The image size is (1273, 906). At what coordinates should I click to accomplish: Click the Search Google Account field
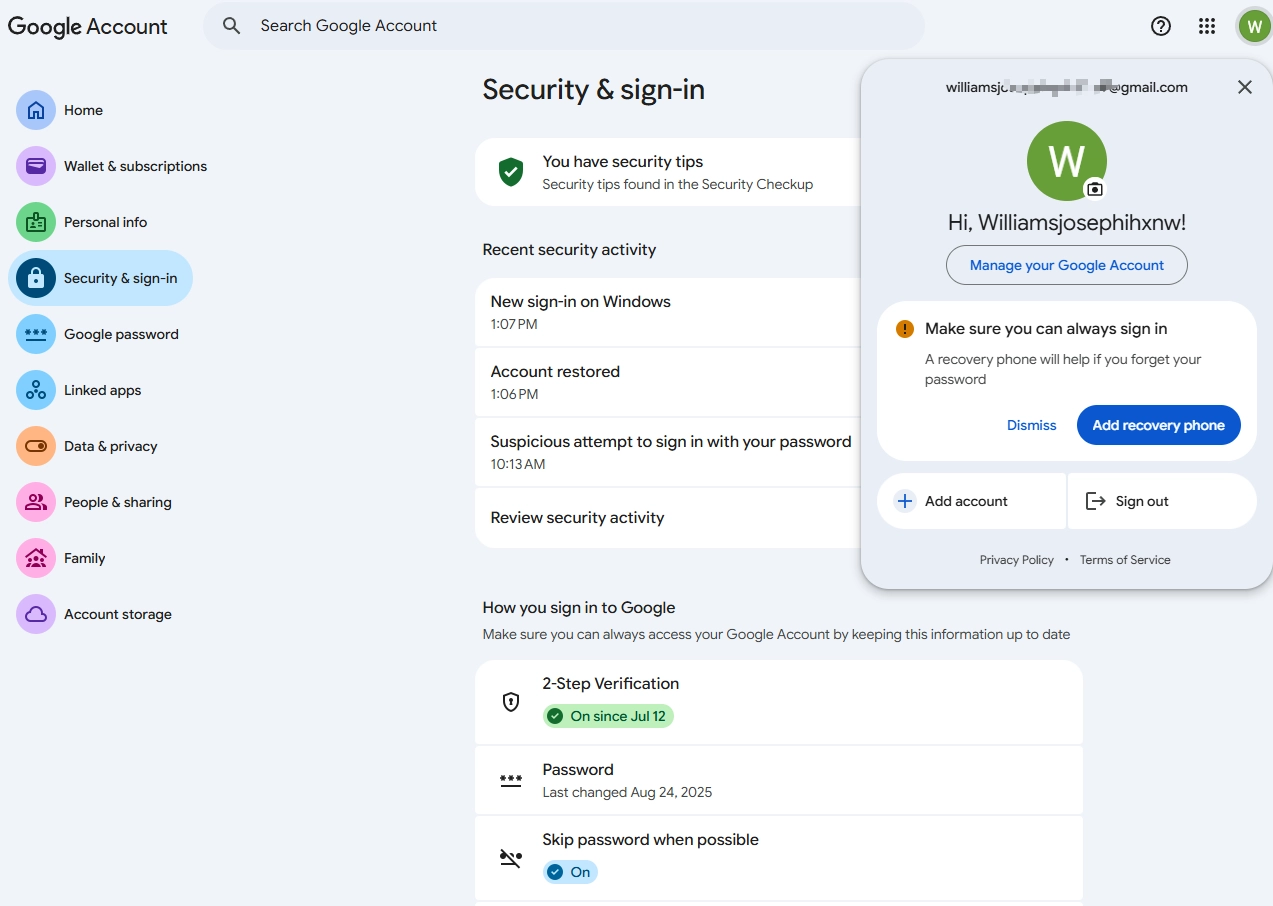(564, 26)
